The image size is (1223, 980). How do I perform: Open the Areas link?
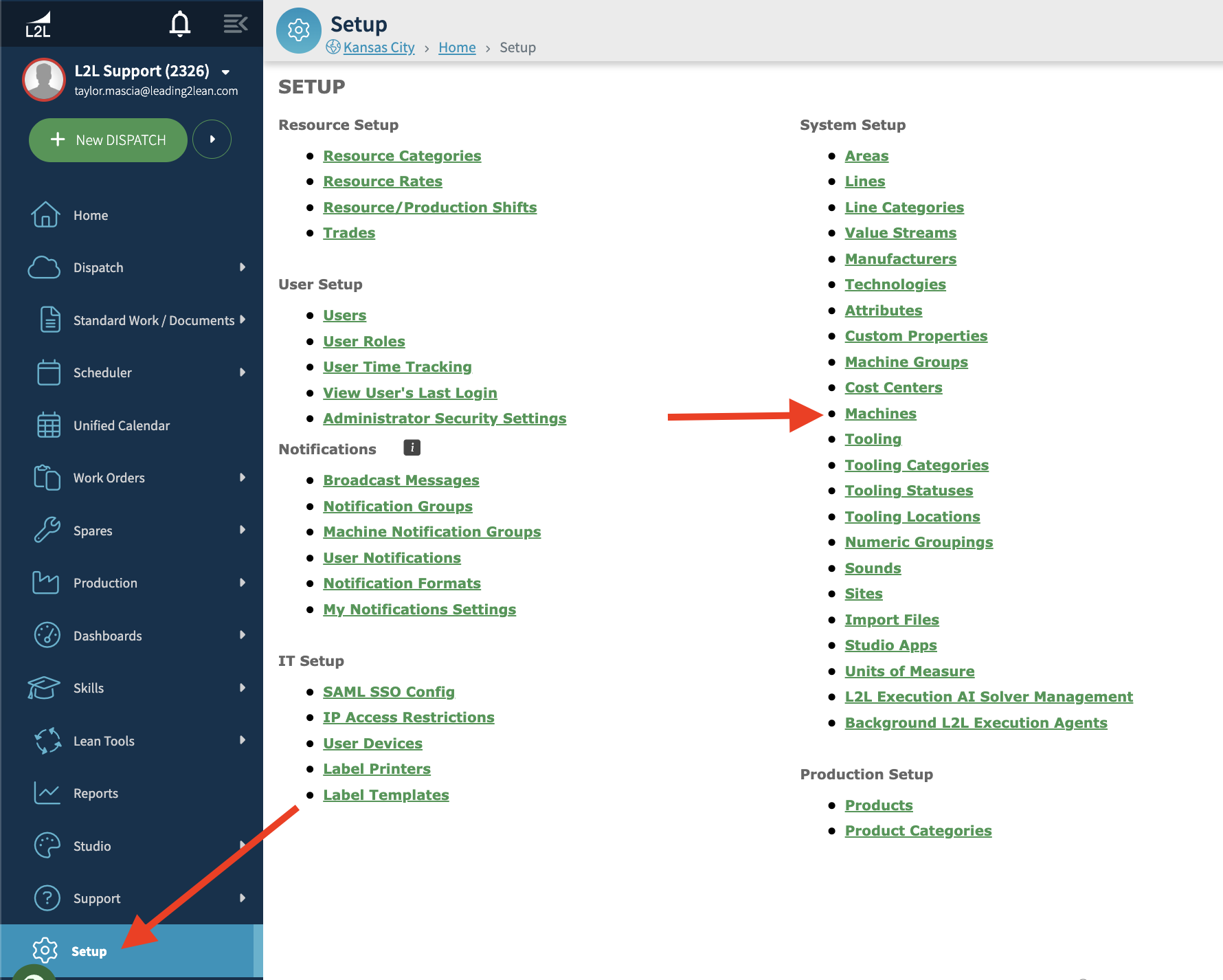pos(866,156)
